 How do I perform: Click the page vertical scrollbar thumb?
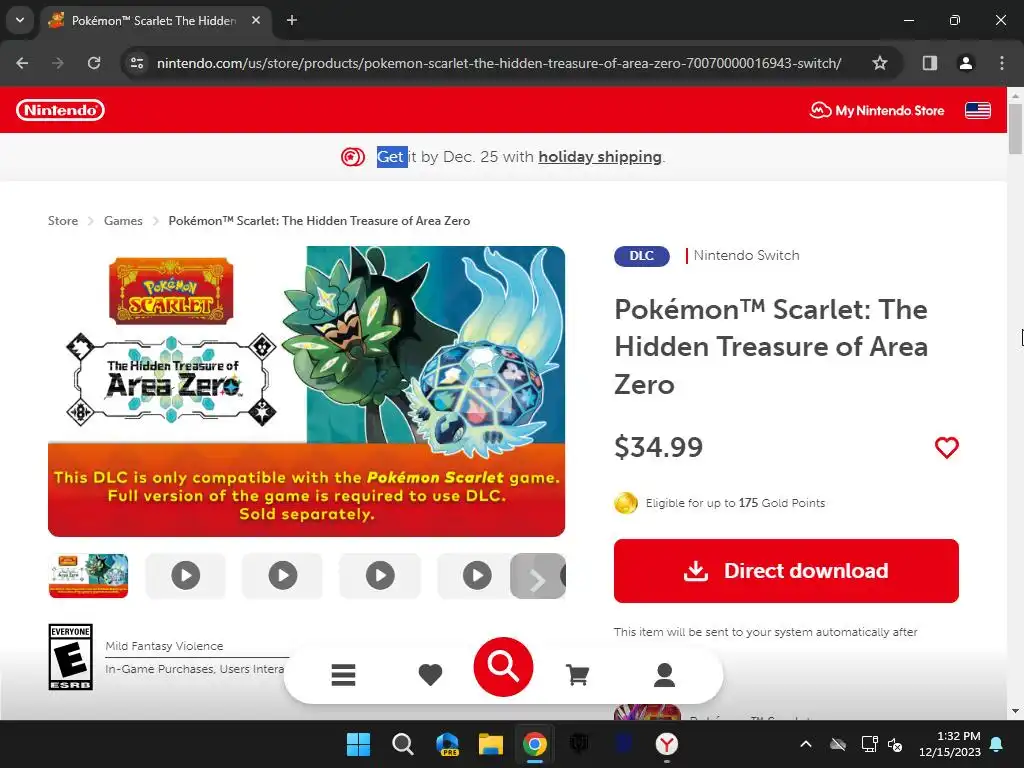[1015, 129]
